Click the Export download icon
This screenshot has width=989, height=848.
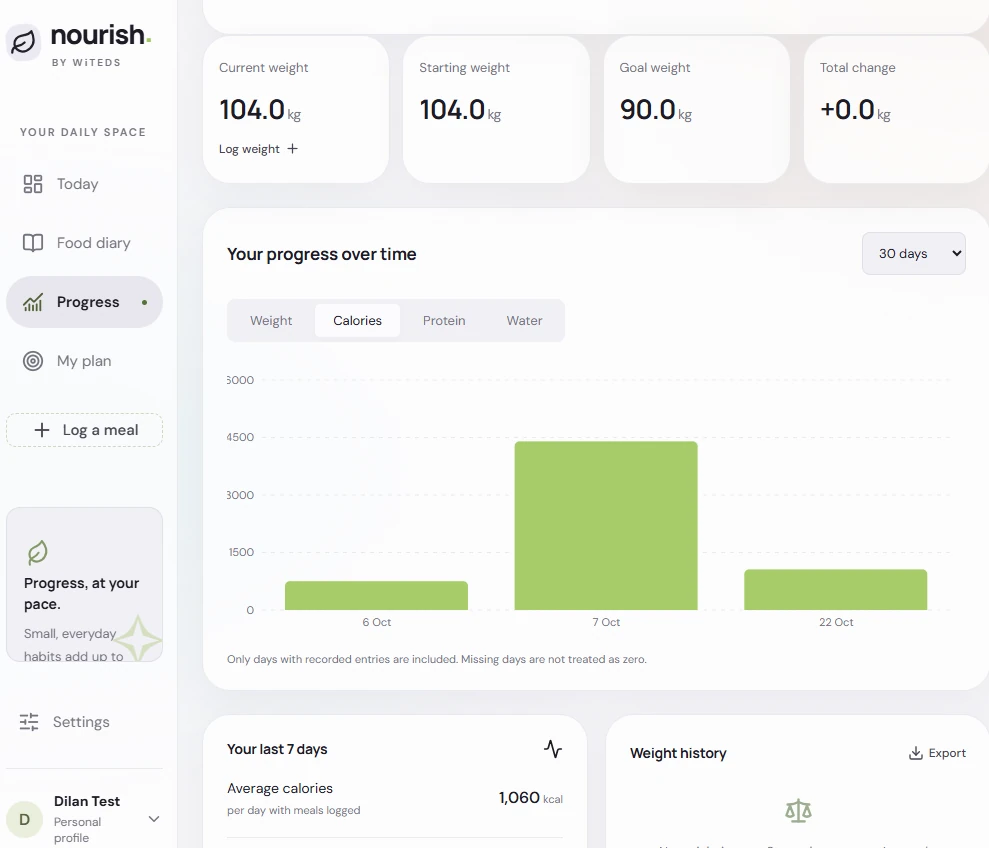point(916,753)
